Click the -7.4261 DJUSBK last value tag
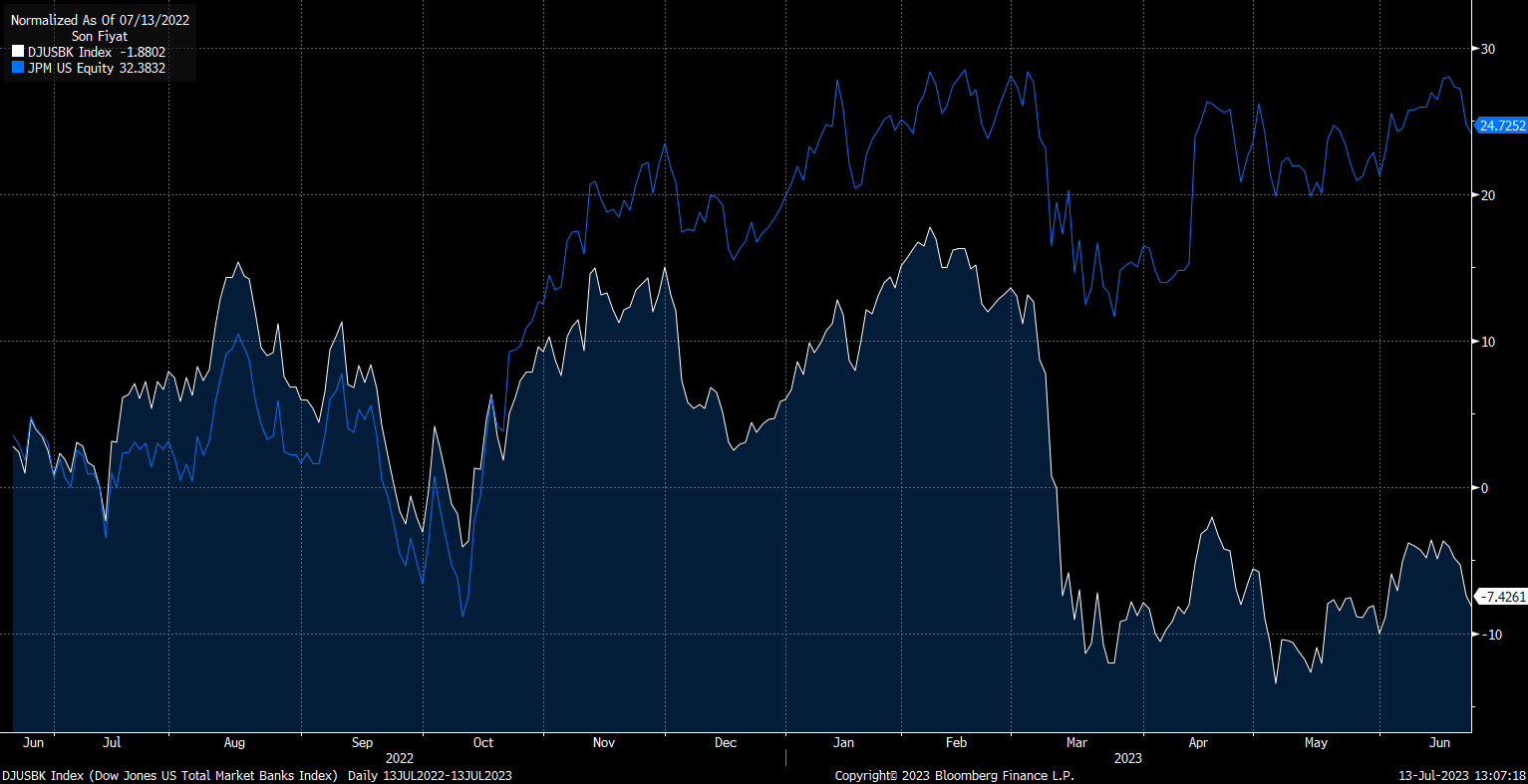This screenshot has height=784, width=1528. click(x=1500, y=597)
